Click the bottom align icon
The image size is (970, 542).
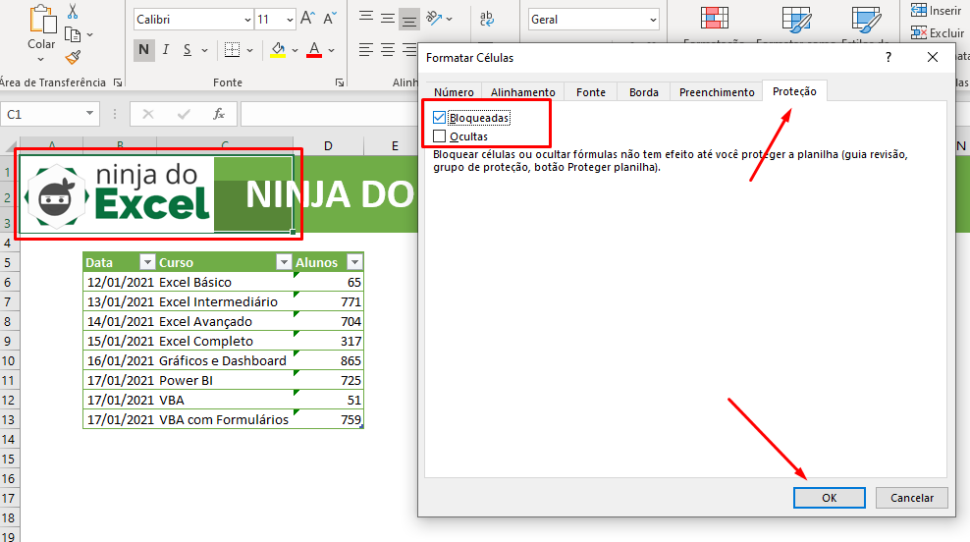[409, 19]
